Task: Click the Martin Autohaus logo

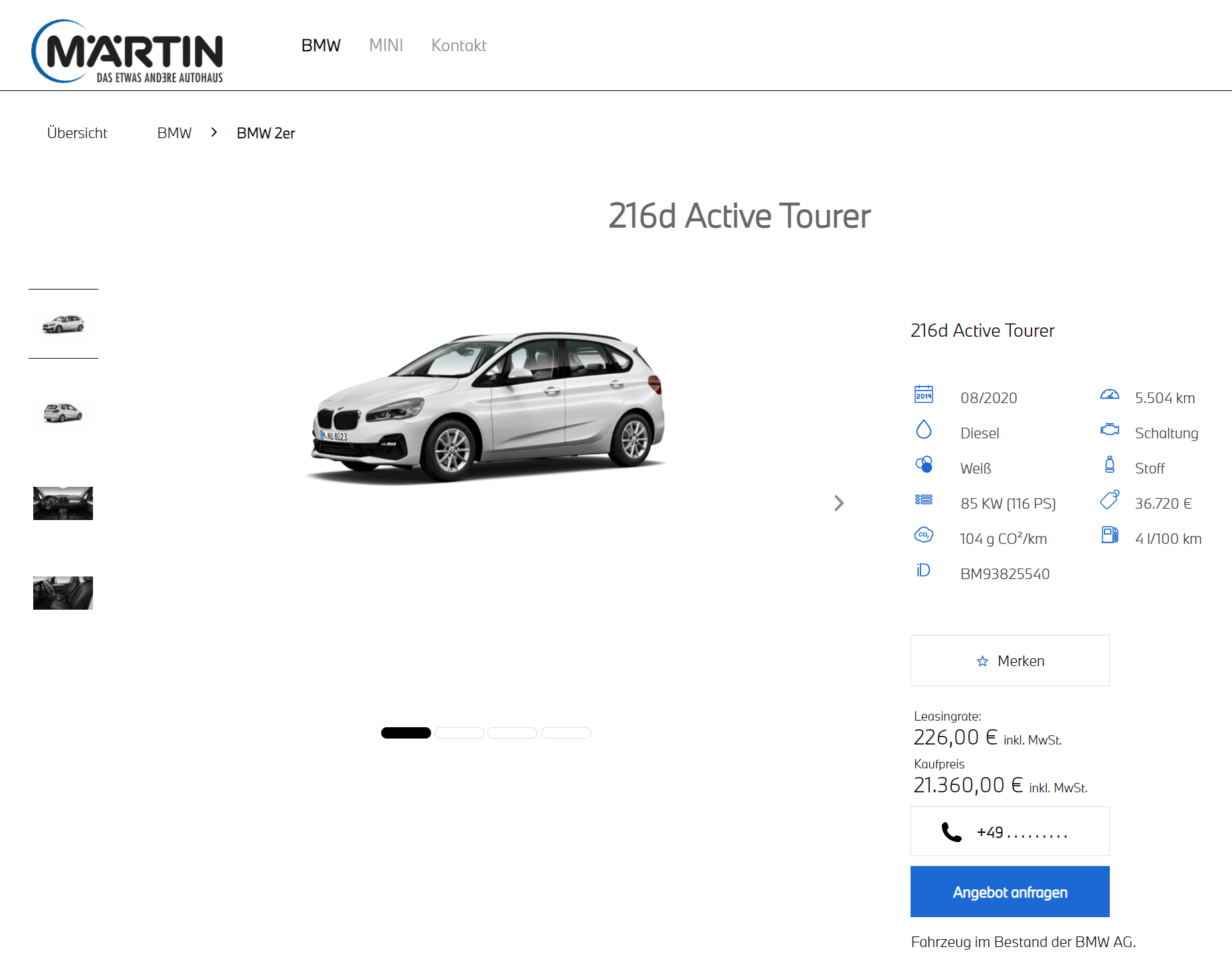Action: coord(127,51)
